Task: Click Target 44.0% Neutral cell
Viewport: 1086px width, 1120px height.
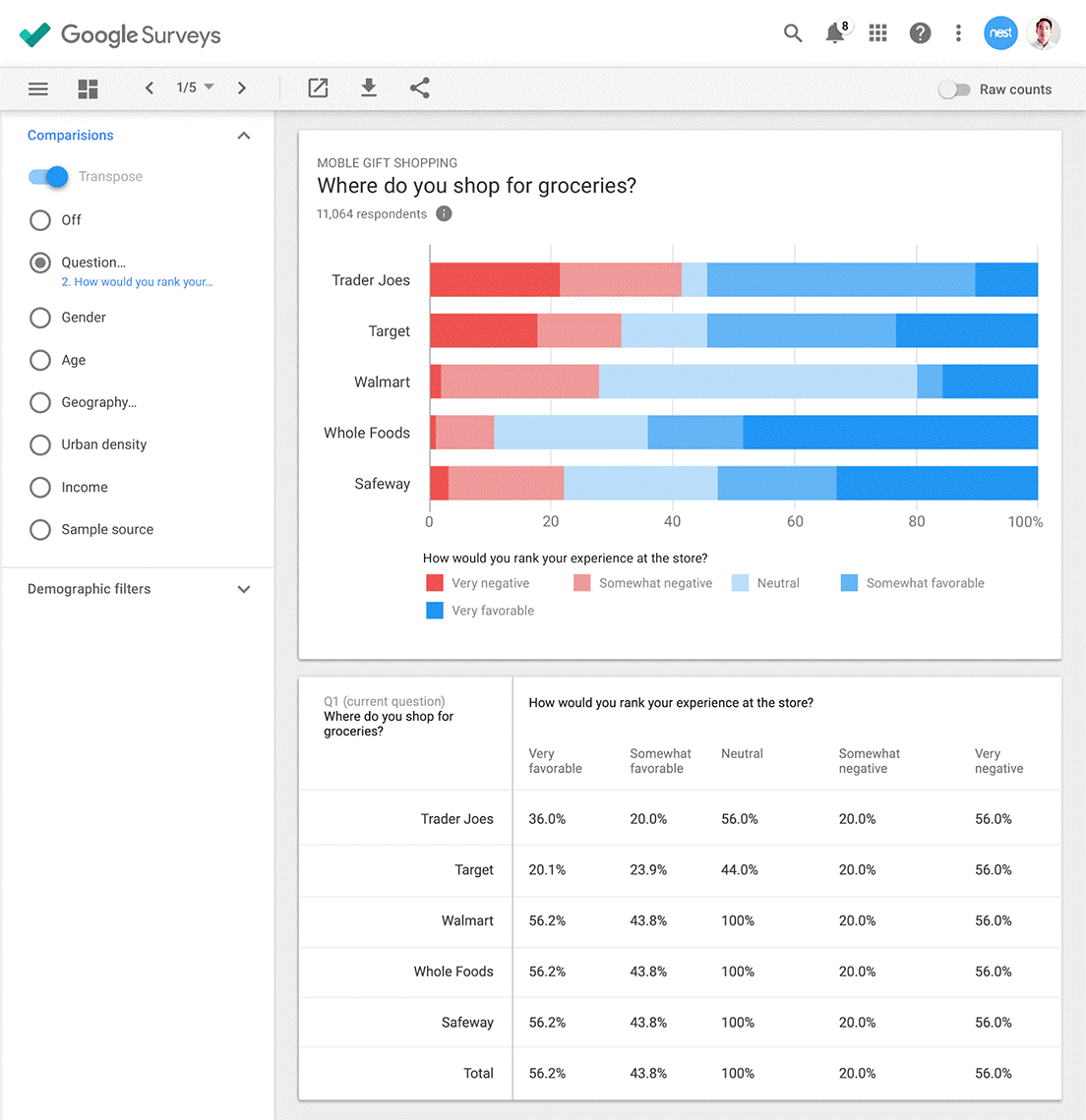Action: coord(740,869)
